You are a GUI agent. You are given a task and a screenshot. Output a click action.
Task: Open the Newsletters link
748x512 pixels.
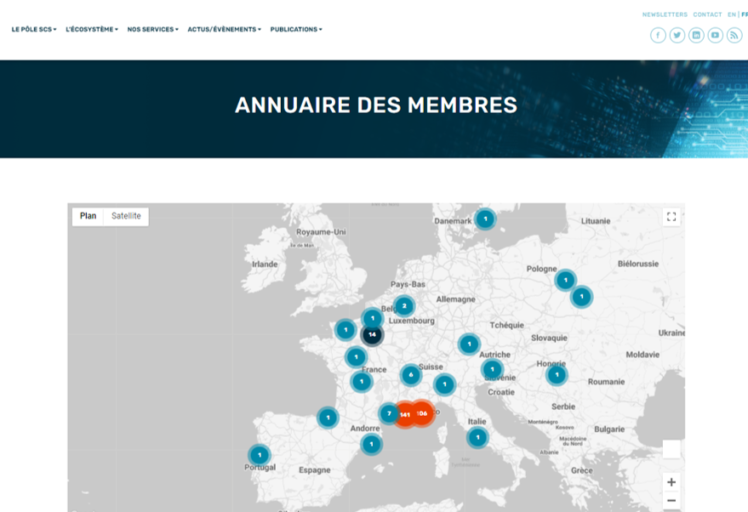pyautogui.click(x=665, y=15)
